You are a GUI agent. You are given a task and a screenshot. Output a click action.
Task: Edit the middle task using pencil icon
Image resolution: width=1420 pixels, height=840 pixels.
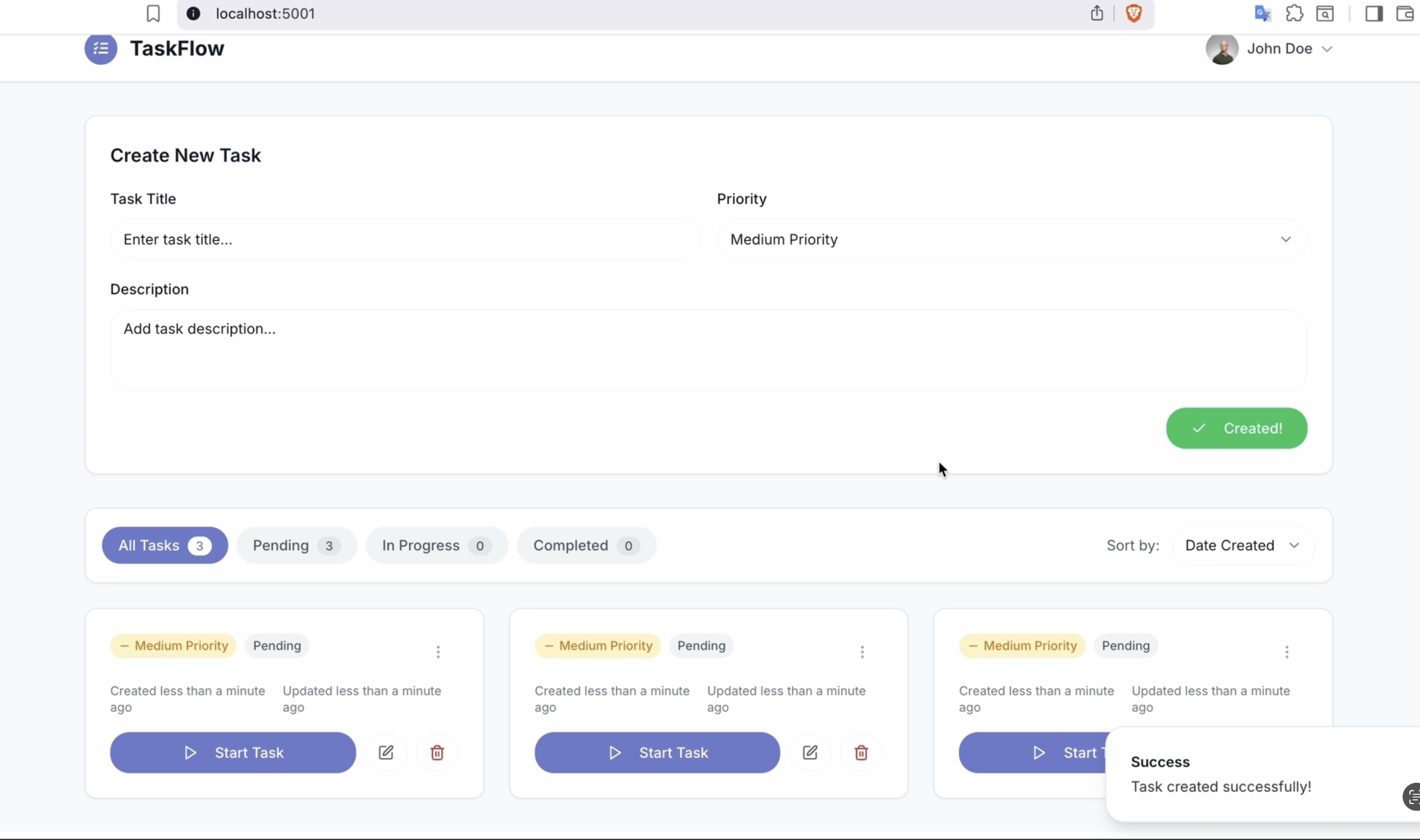(810, 752)
